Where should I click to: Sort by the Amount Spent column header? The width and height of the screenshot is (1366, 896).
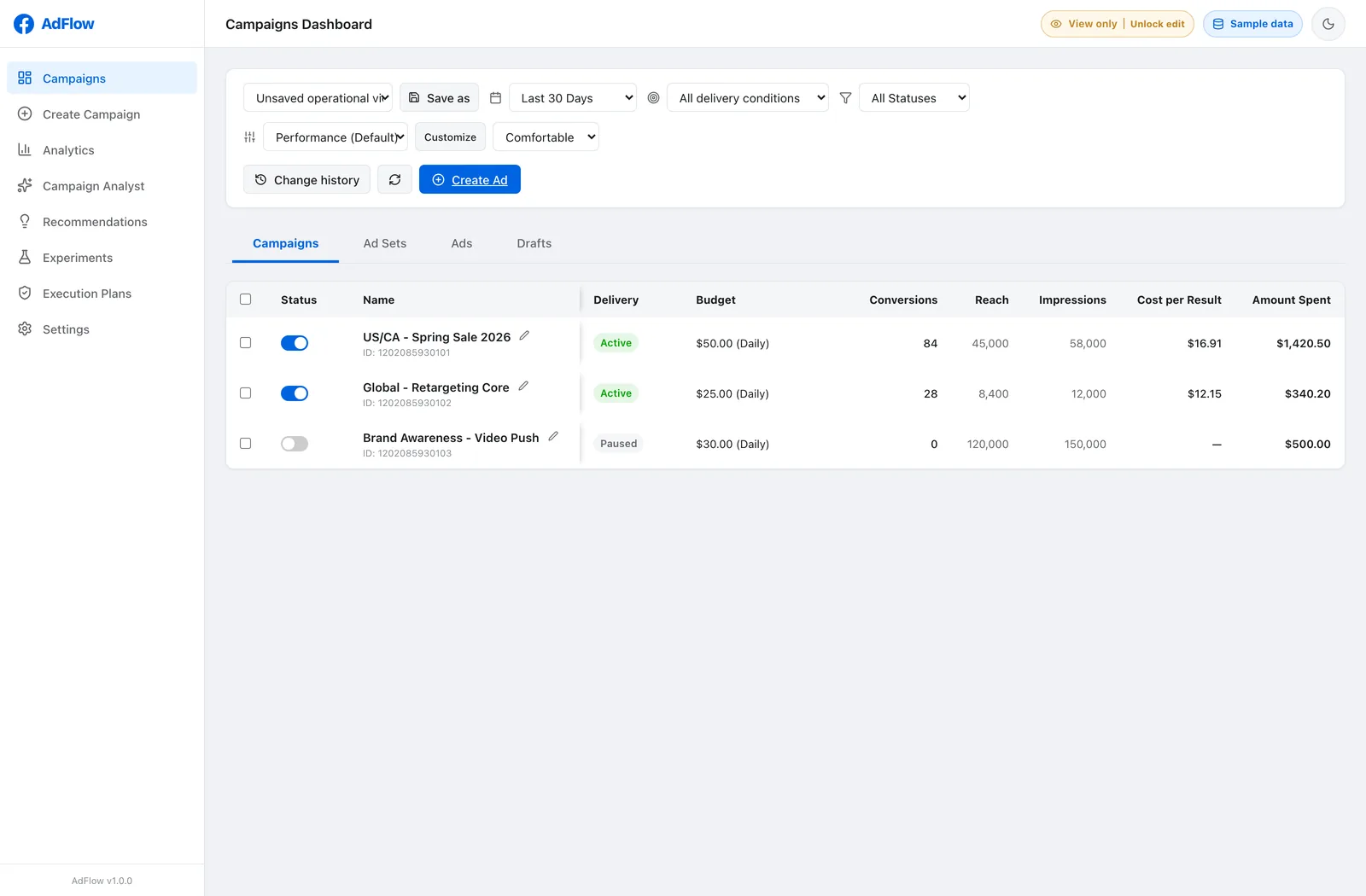coord(1291,300)
